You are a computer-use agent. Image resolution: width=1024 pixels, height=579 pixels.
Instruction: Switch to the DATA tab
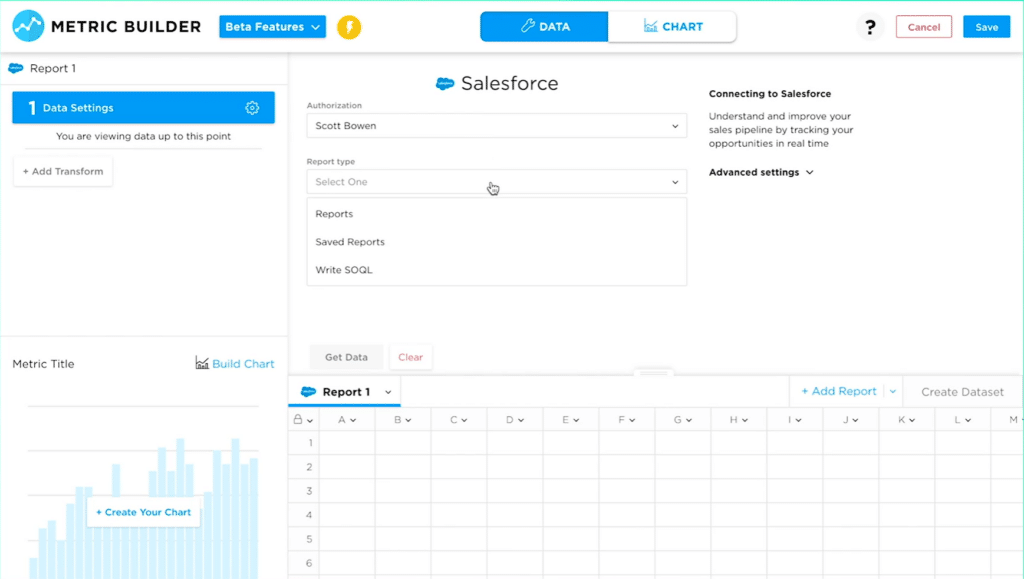544,27
